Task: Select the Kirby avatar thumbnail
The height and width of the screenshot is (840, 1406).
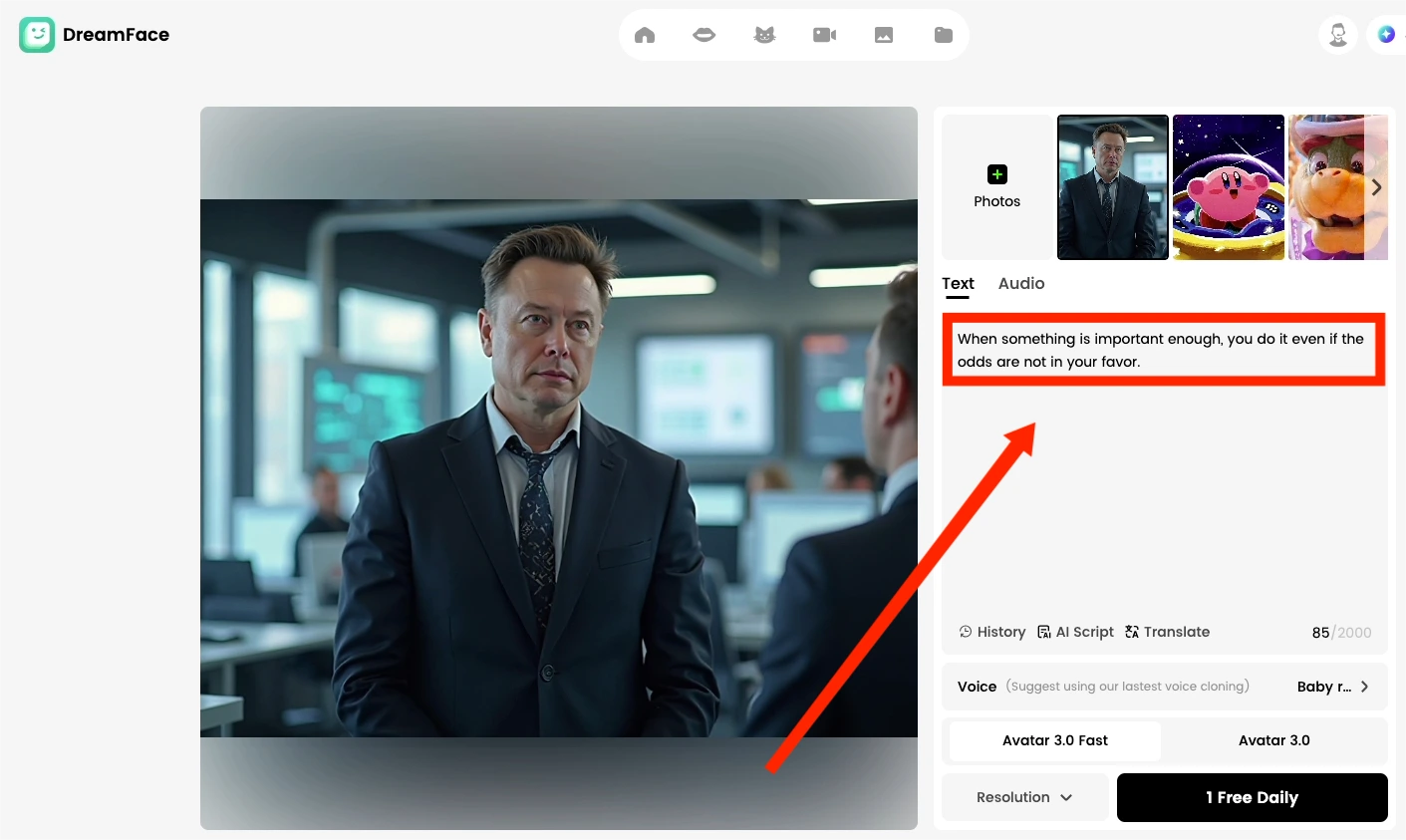Action: coord(1228,187)
